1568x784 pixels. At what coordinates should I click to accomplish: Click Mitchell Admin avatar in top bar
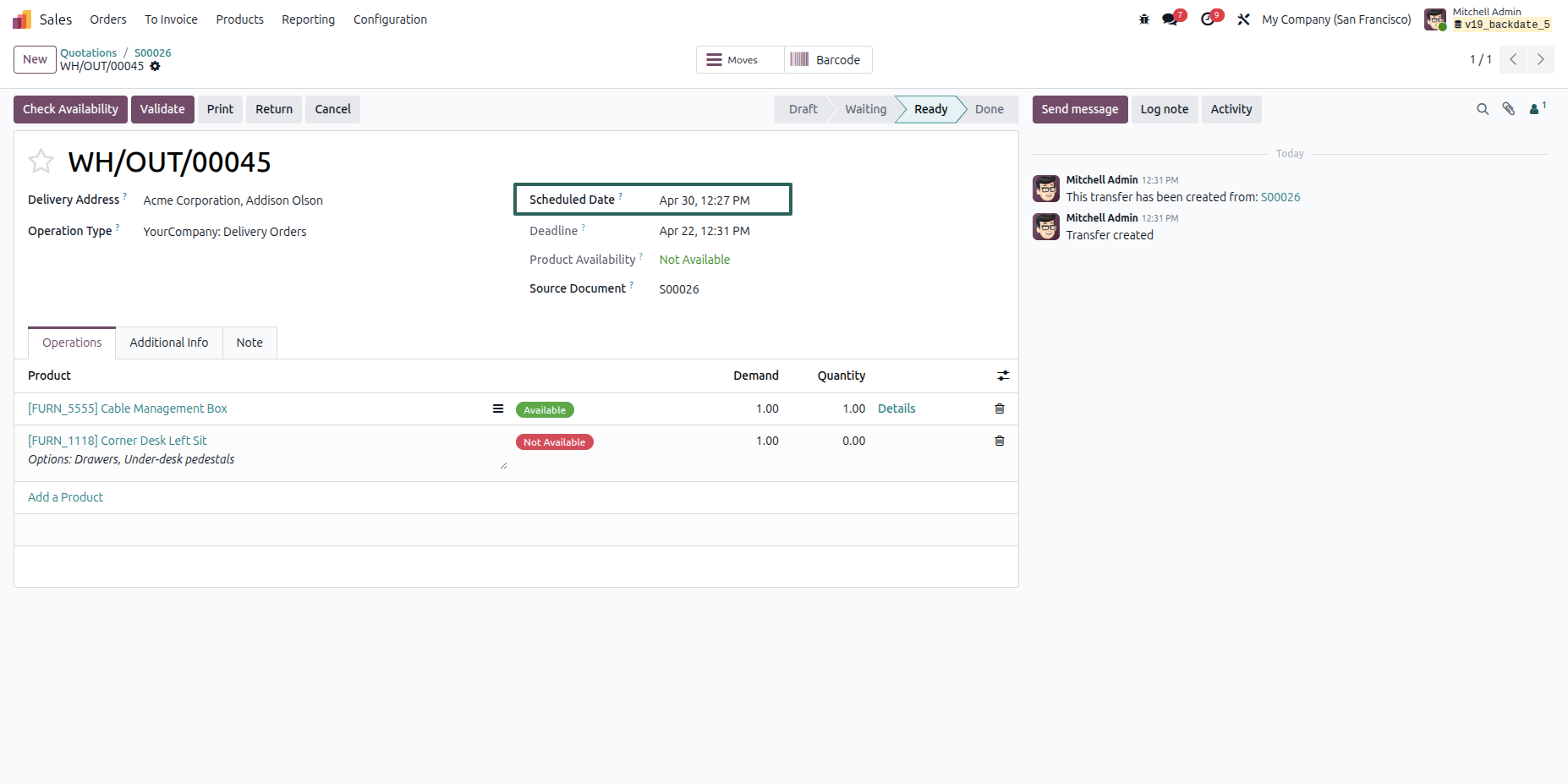coord(1435,19)
